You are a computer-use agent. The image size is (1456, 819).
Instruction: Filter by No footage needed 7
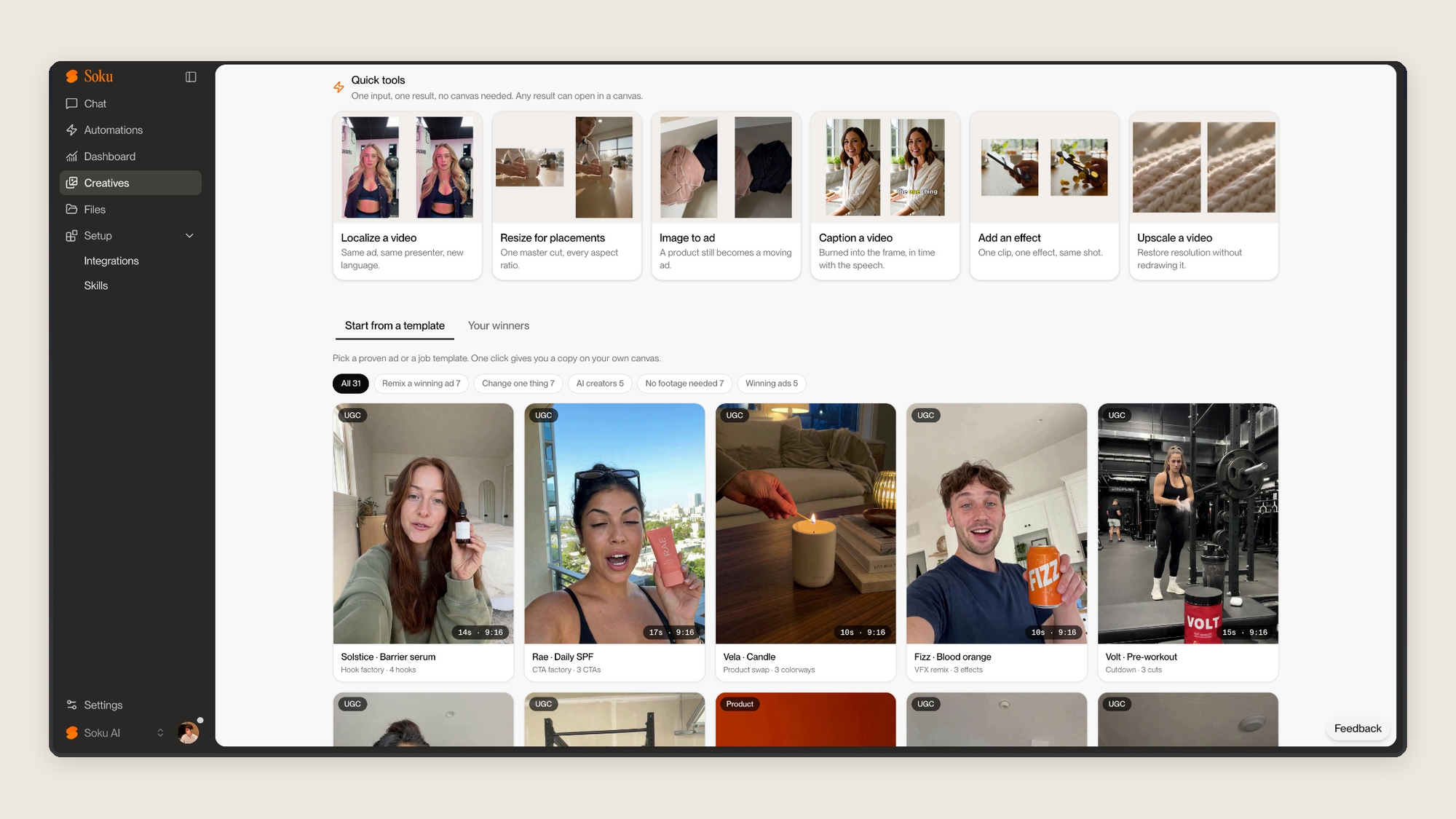(684, 384)
